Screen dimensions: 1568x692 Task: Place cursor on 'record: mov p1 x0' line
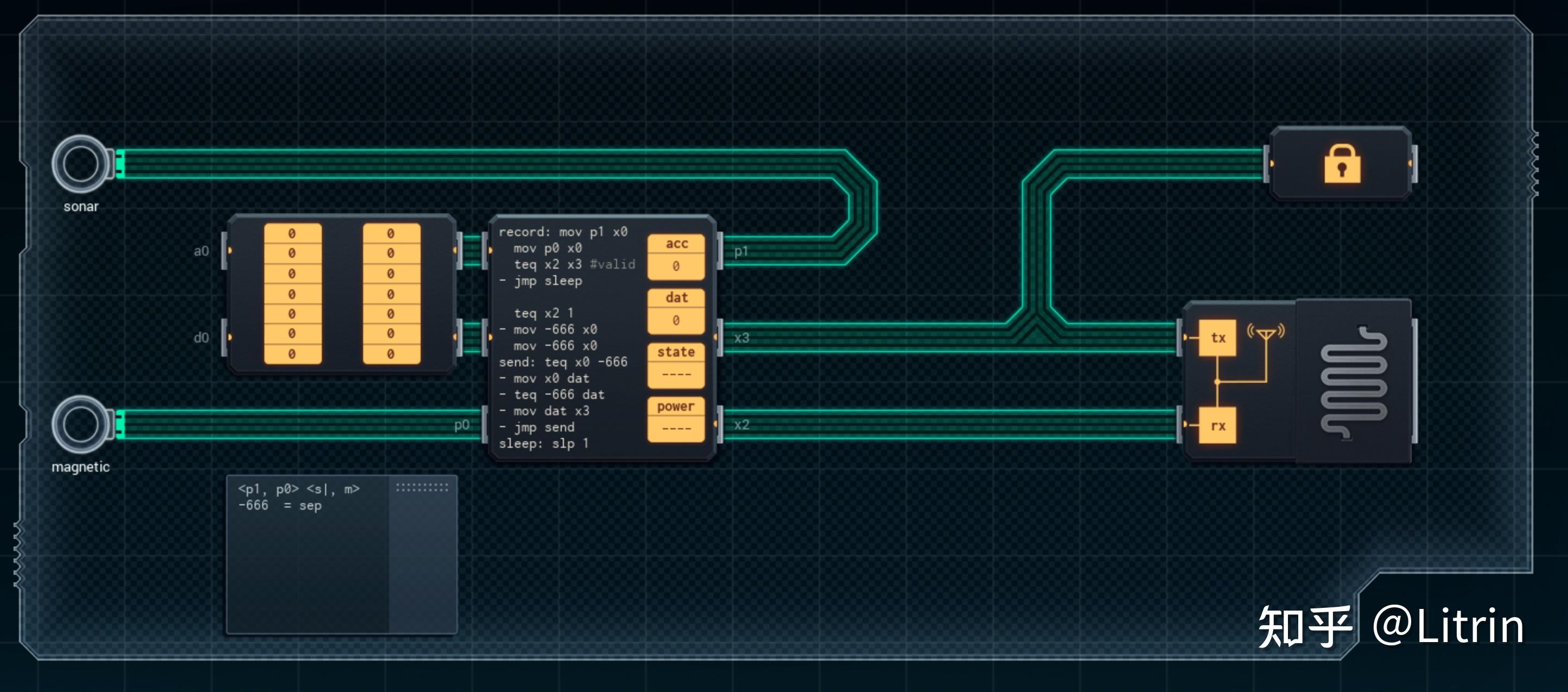[x=563, y=232]
